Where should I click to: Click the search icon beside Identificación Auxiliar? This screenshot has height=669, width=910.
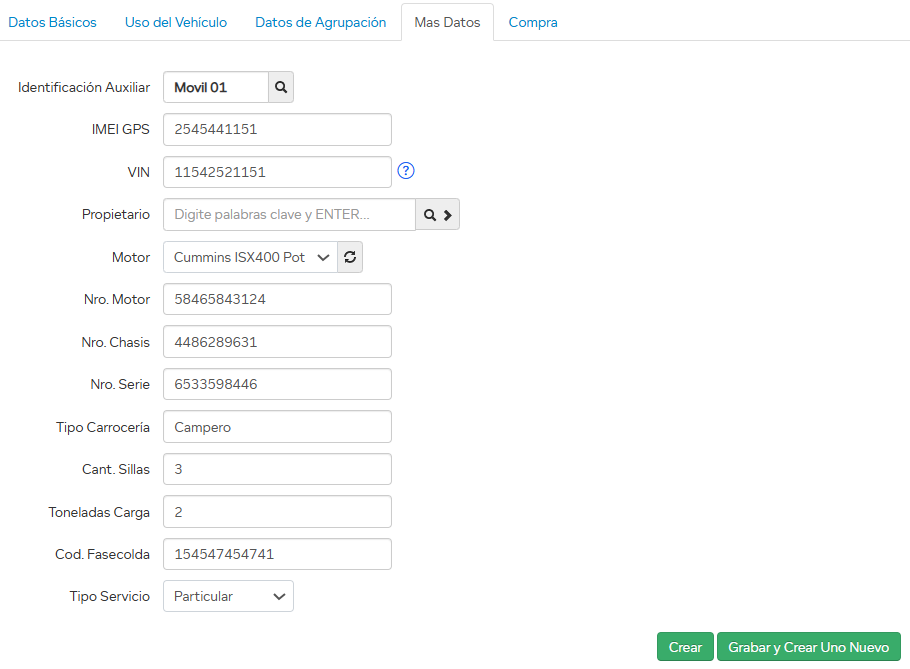281,88
